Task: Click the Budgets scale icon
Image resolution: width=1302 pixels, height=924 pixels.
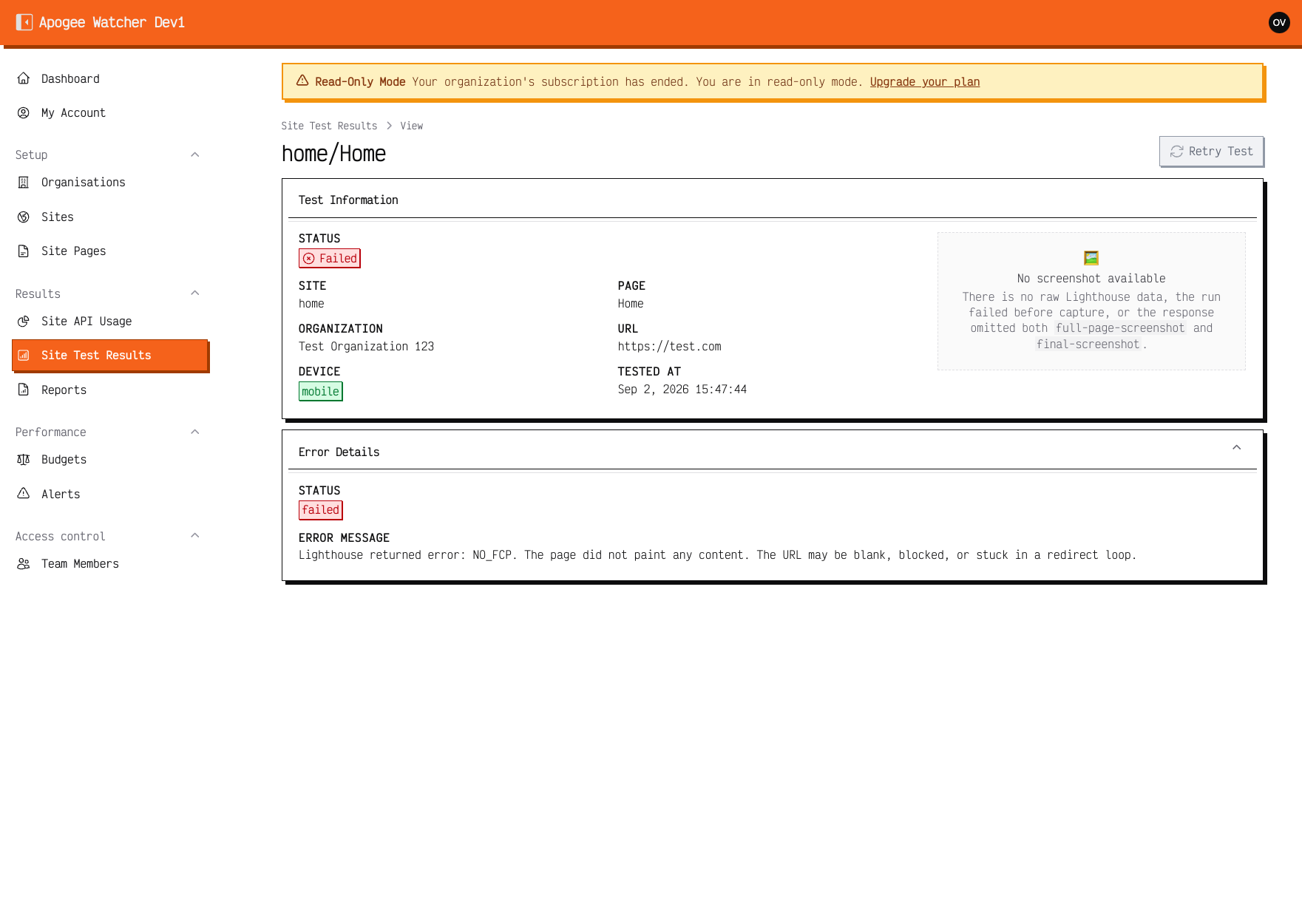Action: (24, 460)
